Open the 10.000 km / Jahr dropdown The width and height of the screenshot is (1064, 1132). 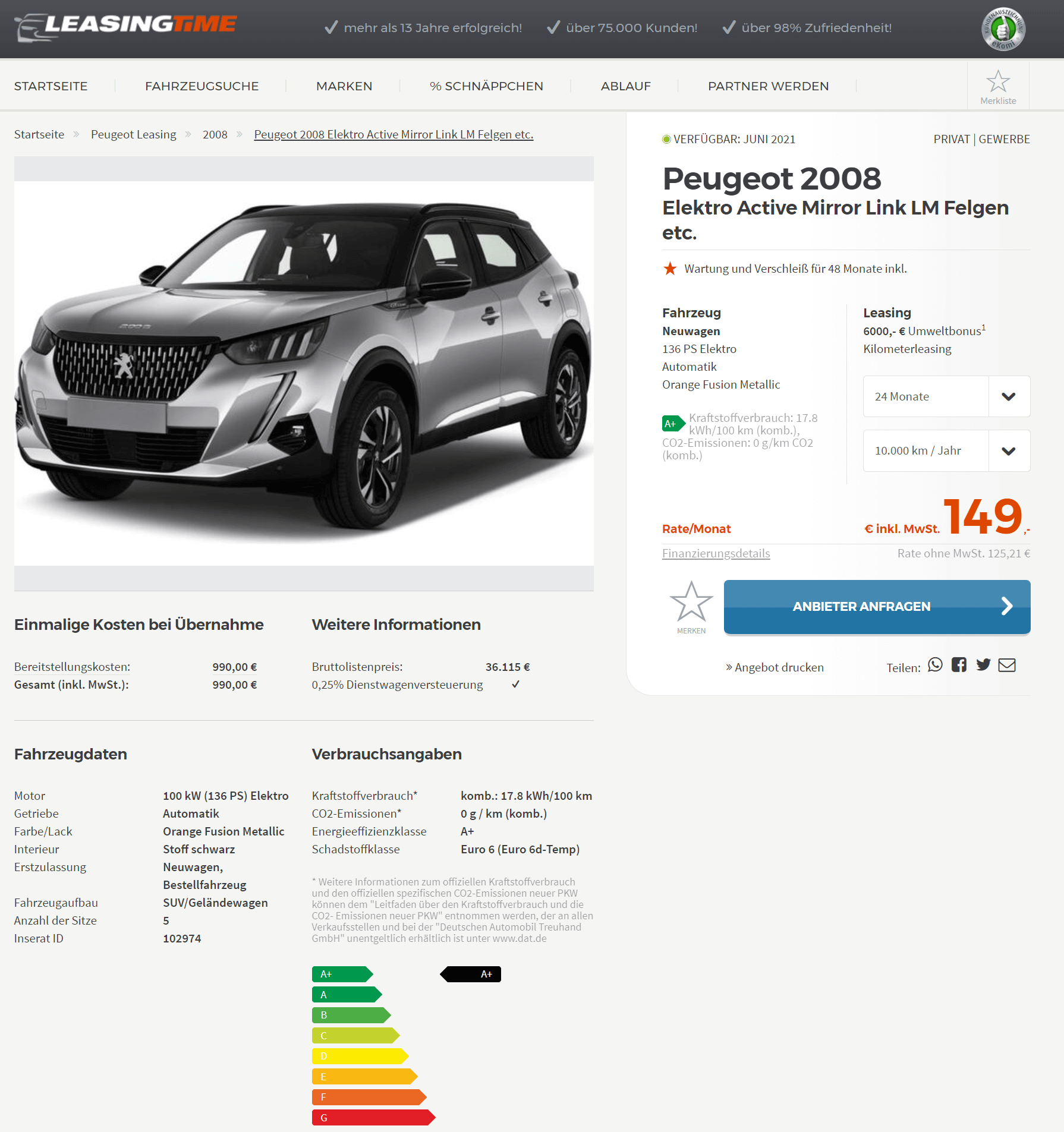[x=946, y=450]
